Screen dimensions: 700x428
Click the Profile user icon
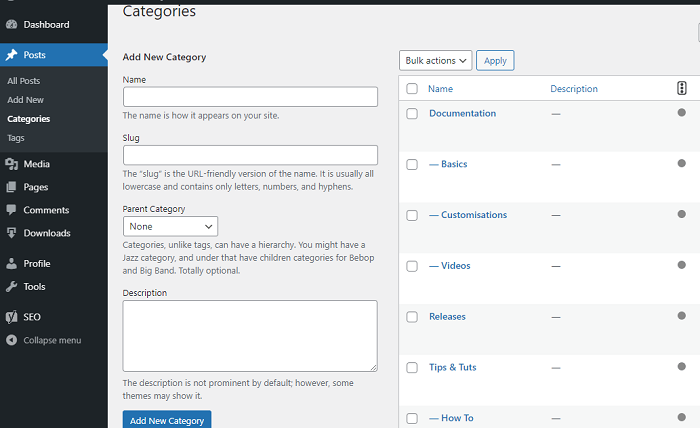point(12,264)
